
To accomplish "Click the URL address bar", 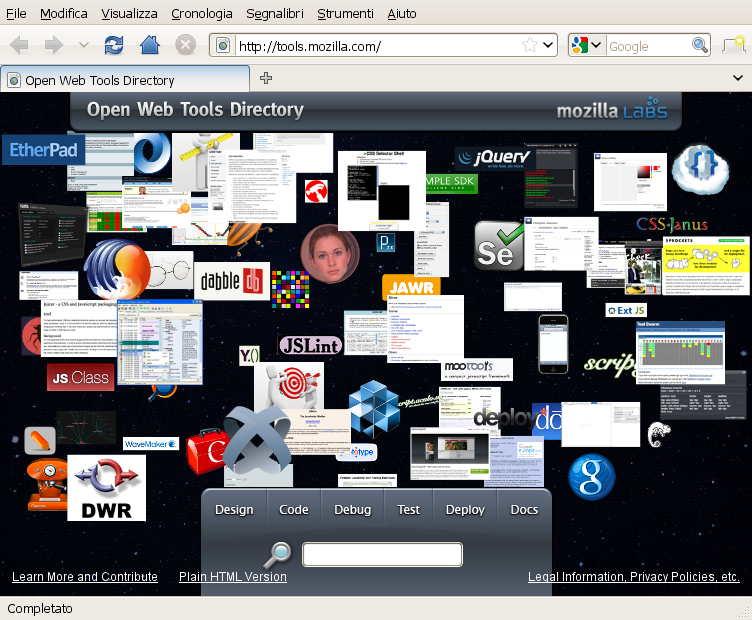I will (x=379, y=46).
